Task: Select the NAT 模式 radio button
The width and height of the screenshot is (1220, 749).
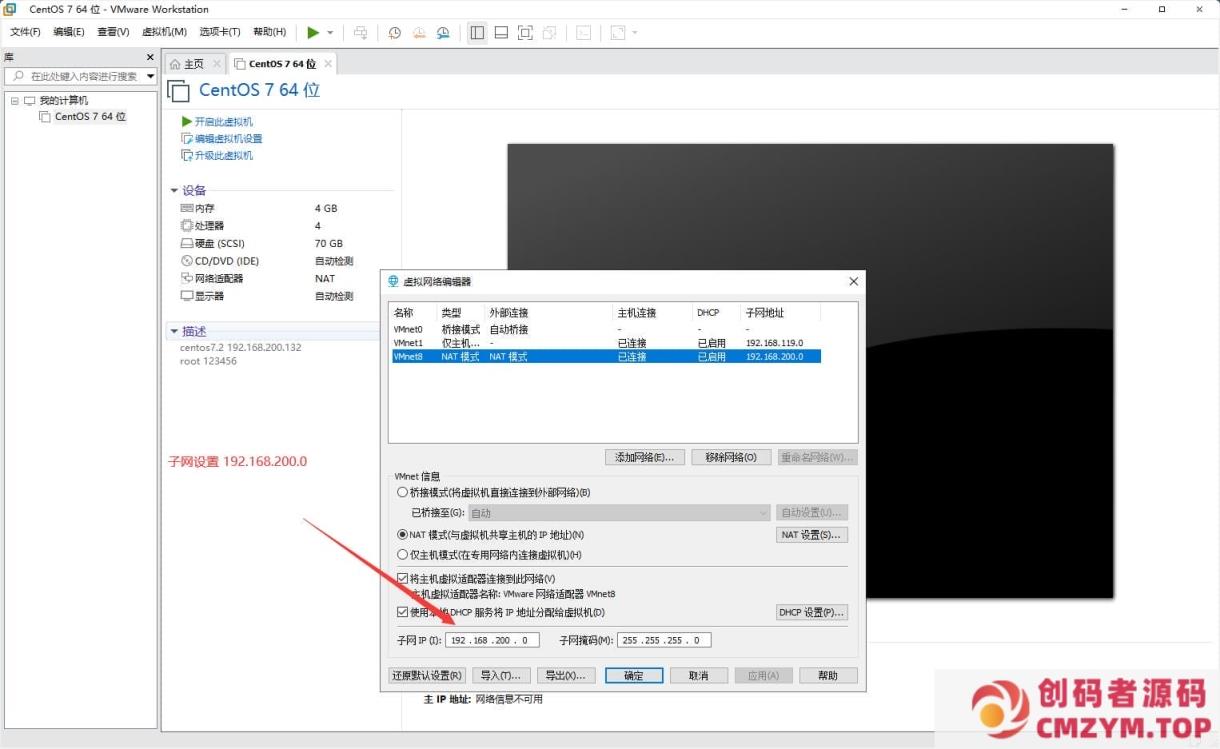Action: [x=402, y=535]
